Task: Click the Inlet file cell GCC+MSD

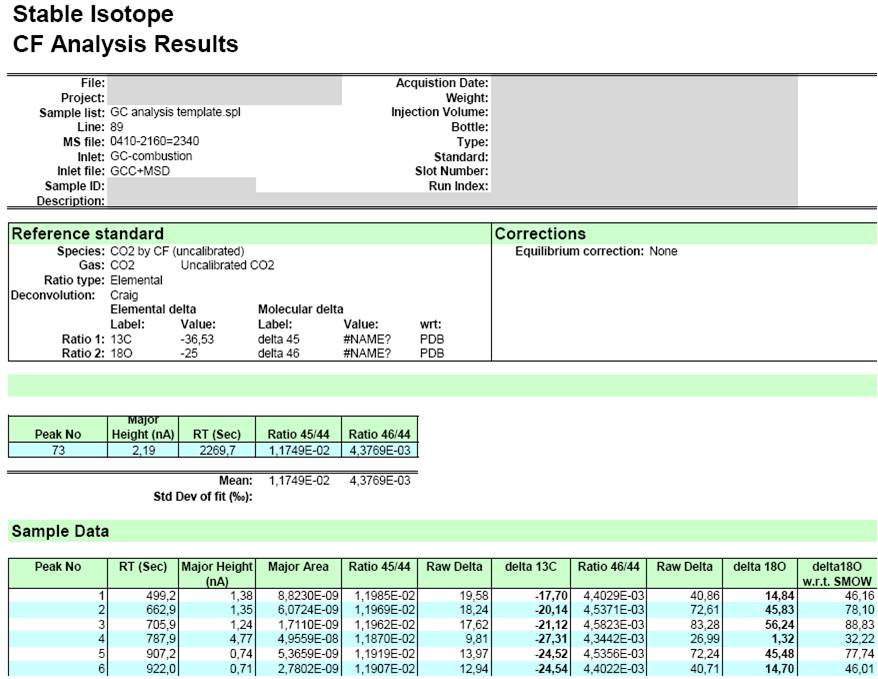Action: [140, 171]
